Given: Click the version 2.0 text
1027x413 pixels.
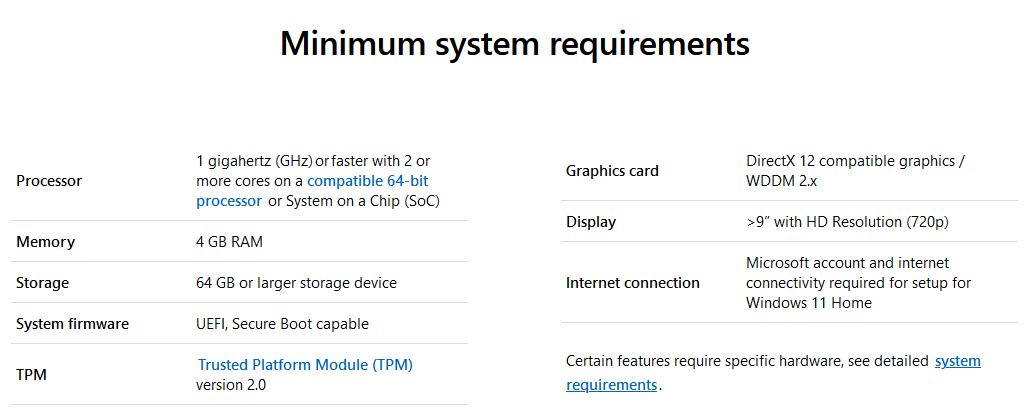Looking at the screenshot, I should (231, 385).
